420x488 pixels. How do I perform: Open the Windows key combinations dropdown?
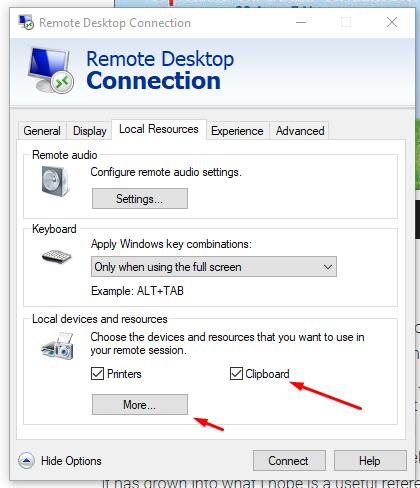(214, 267)
